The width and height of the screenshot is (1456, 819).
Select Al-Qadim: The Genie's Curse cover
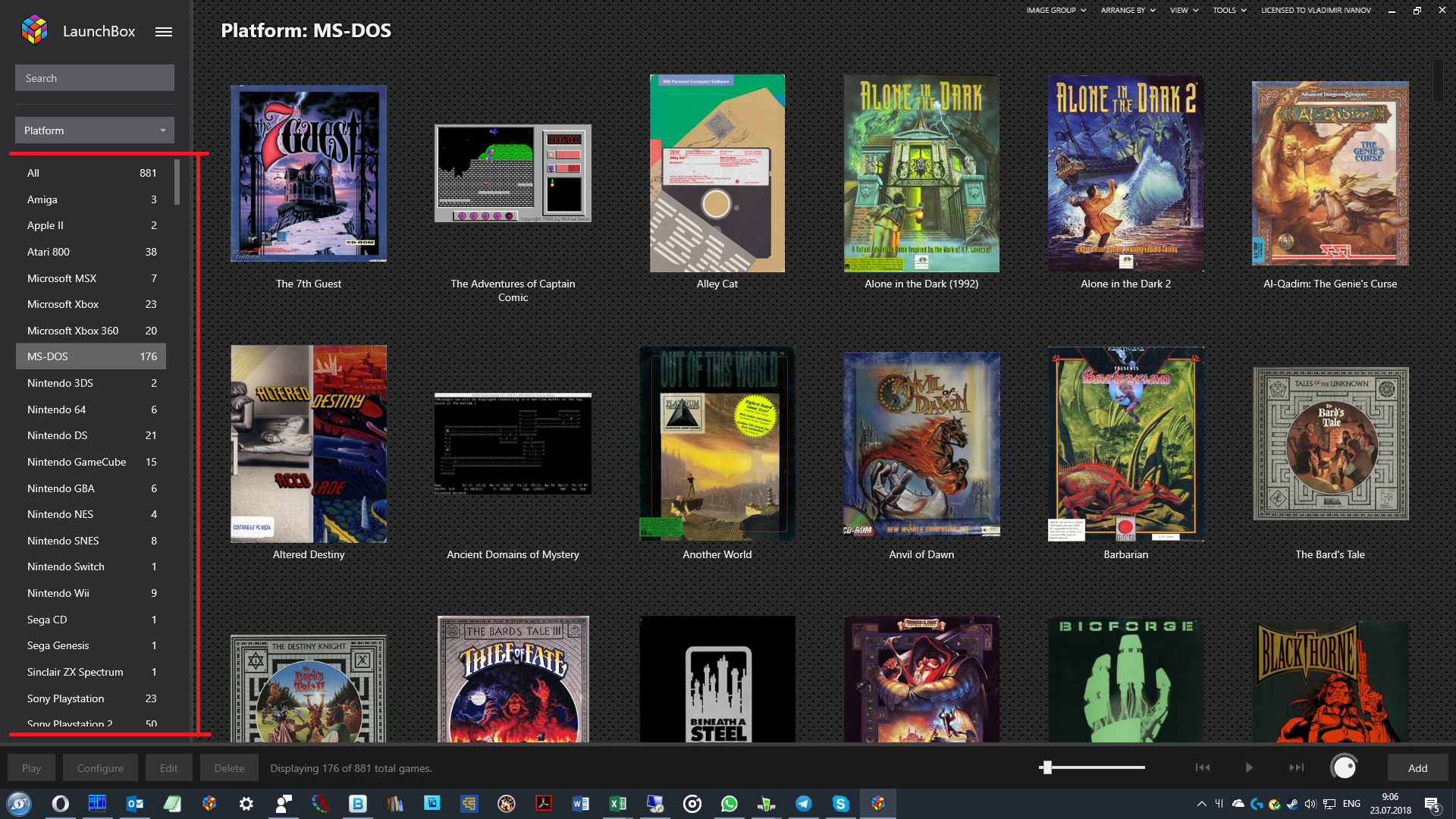(x=1330, y=174)
